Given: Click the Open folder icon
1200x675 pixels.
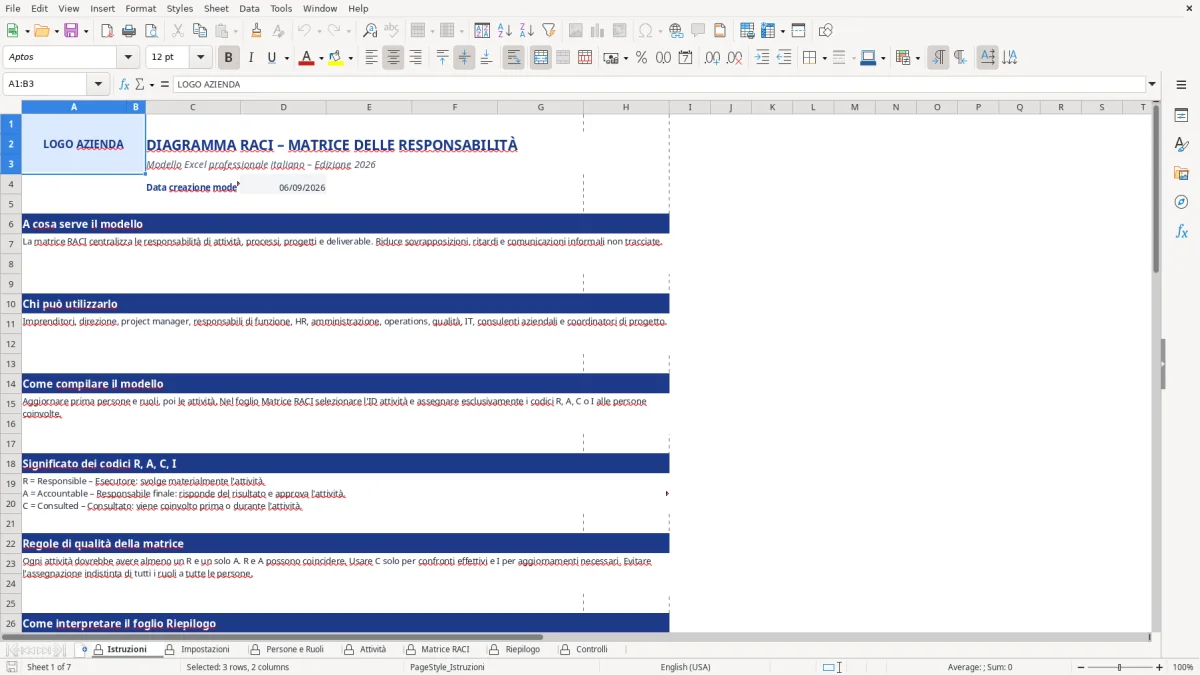Looking at the screenshot, I should [x=41, y=31].
